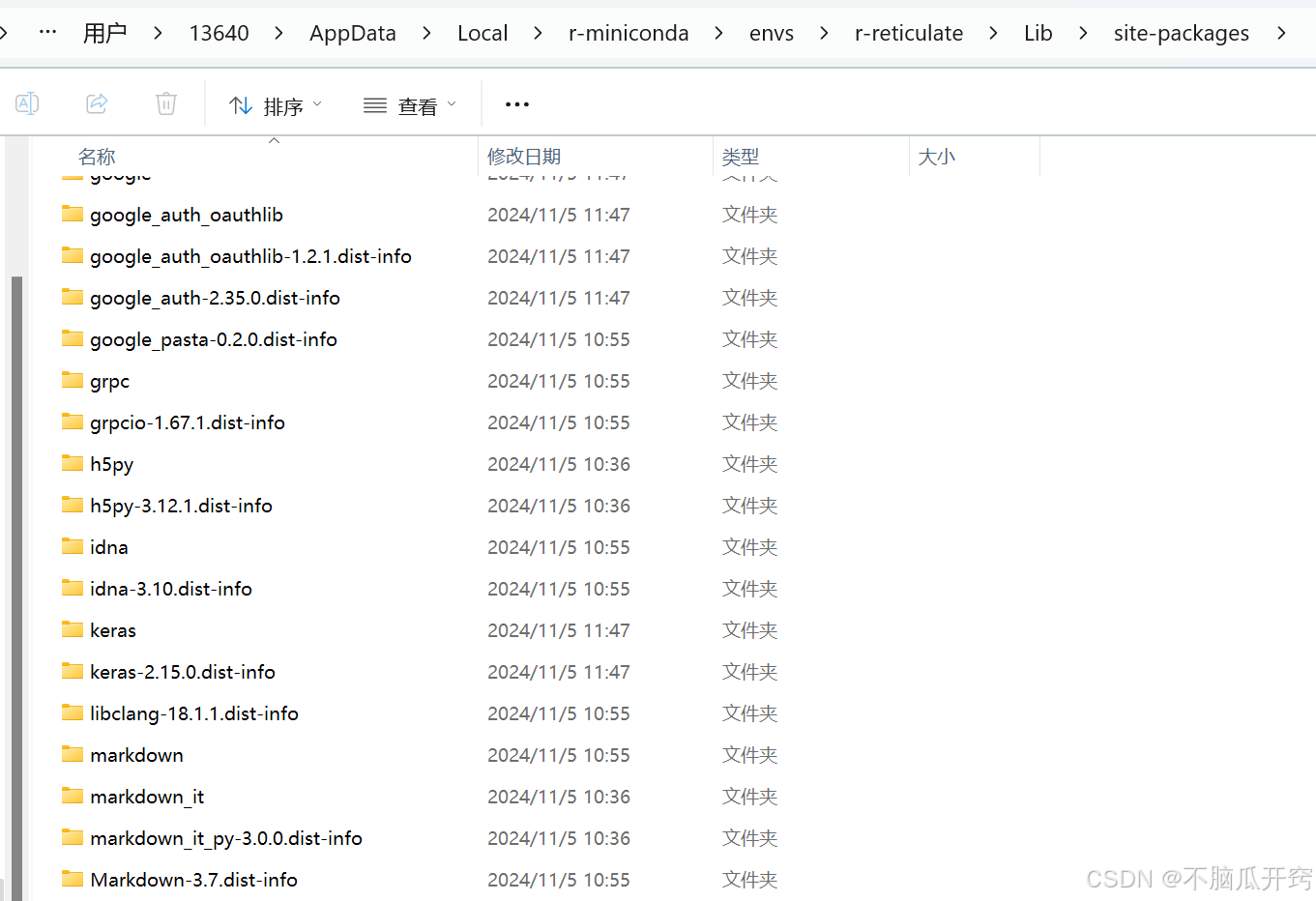The width and height of the screenshot is (1316, 901).
Task: Expand the chevron after 用户
Action: [158, 33]
